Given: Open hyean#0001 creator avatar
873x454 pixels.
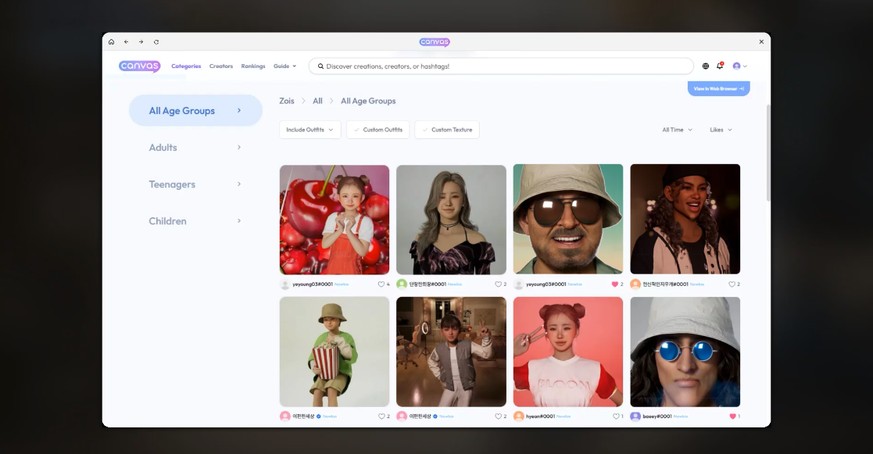Looking at the screenshot, I should (x=518, y=416).
